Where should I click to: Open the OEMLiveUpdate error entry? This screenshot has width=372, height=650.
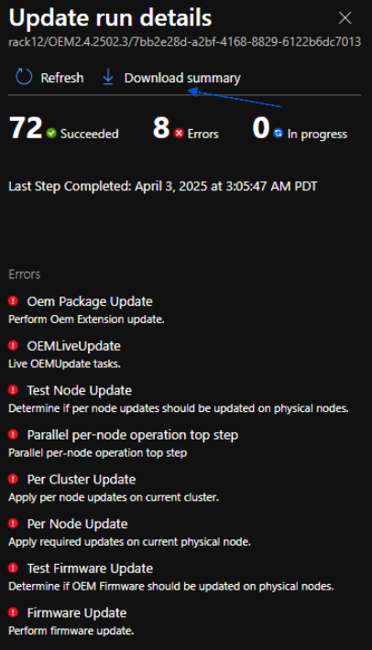[74, 346]
